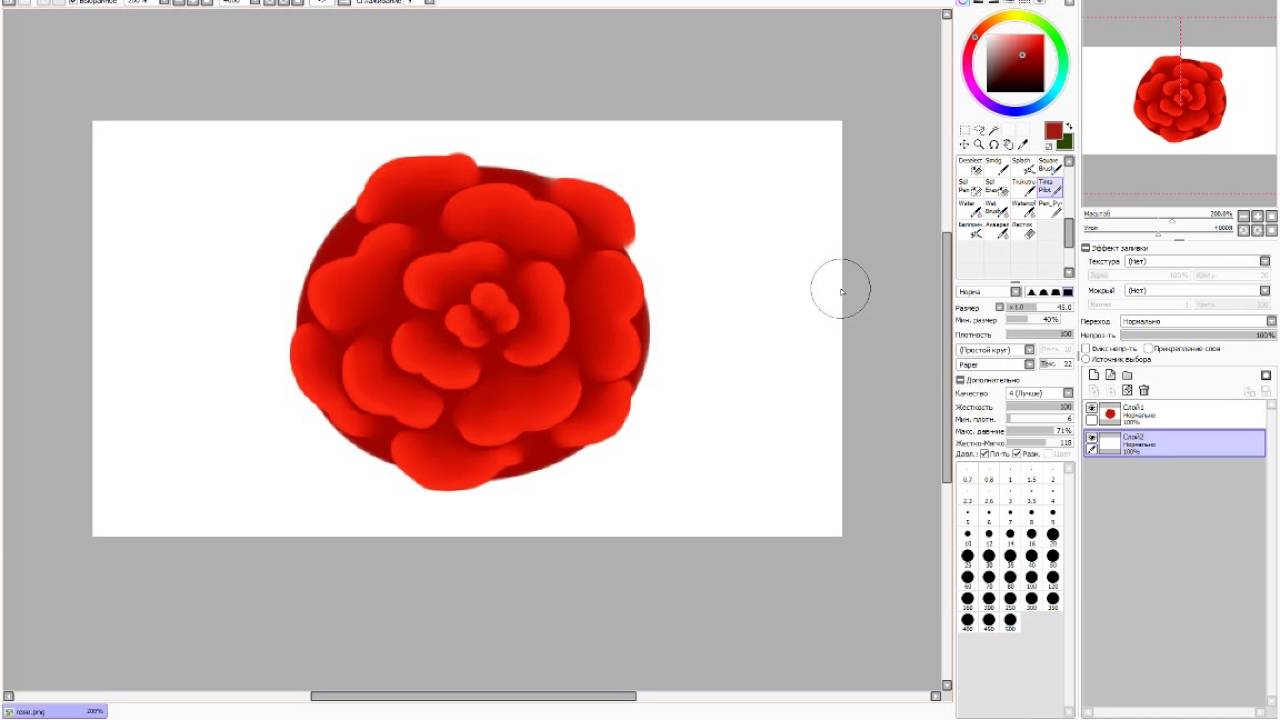Choose the Wet Brush tool
Screen dimensions: 1280x720
click(997, 208)
